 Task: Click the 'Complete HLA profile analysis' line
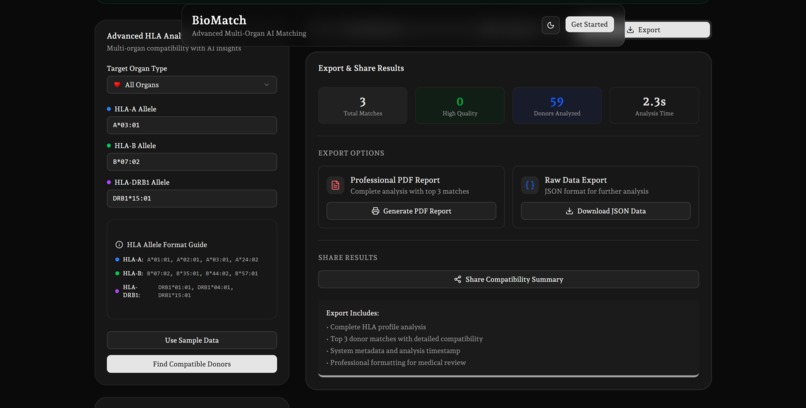coord(376,327)
